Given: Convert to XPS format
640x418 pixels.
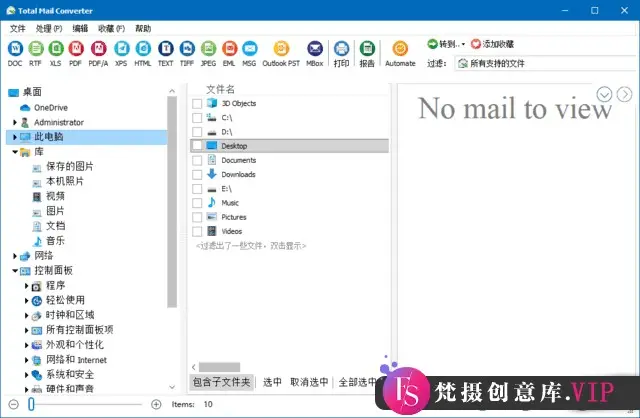Looking at the screenshot, I should (121, 53).
